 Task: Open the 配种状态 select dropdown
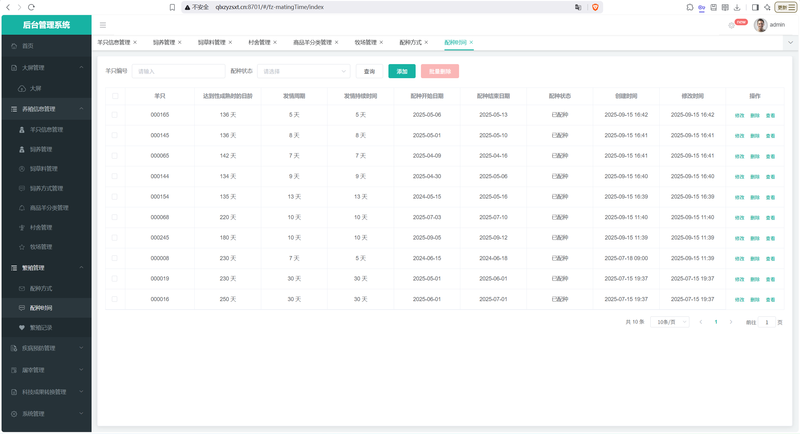click(x=304, y=71)
